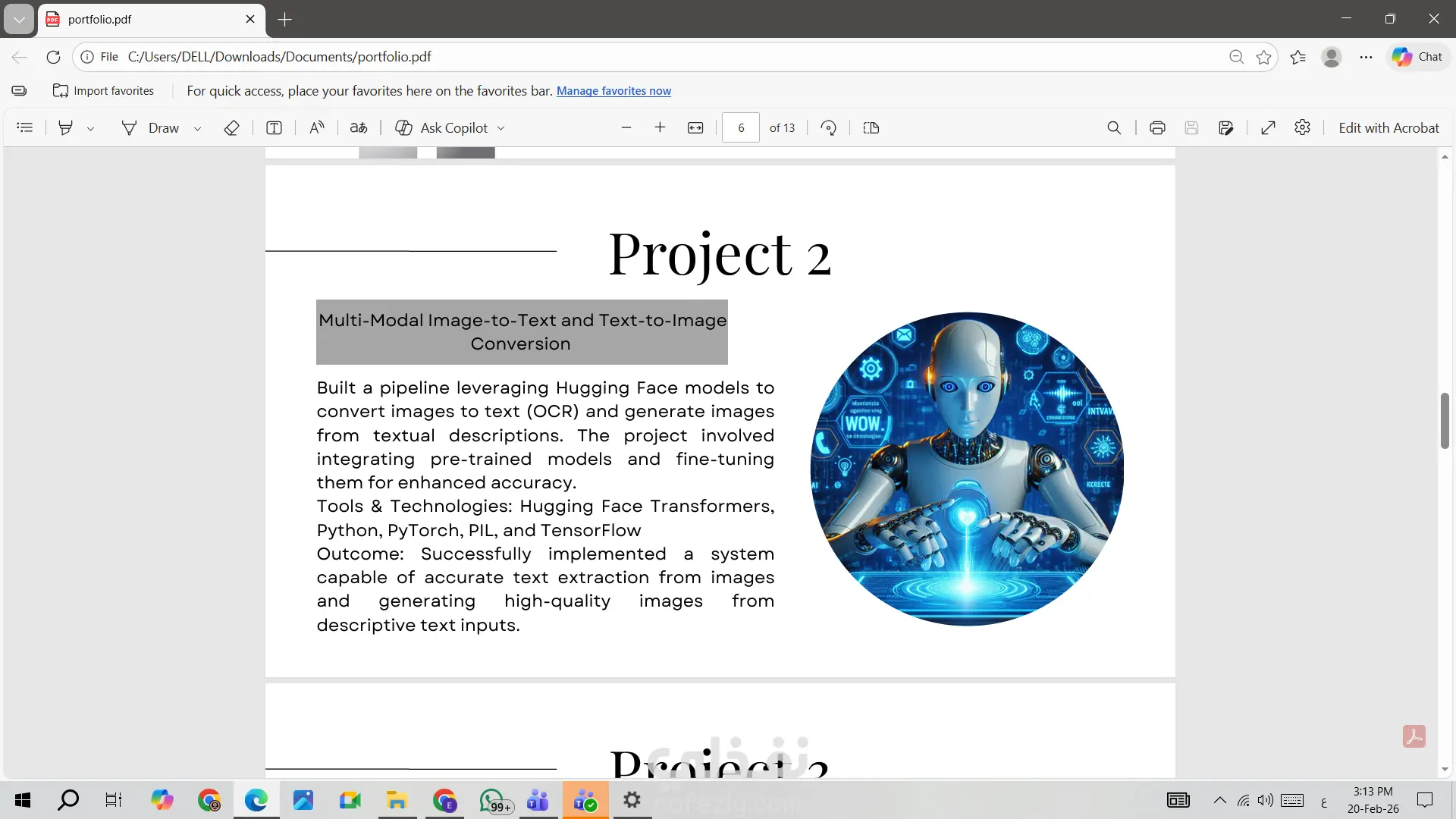Click the Read aloud icon
The image size is (1456, 819).
pyautogui.click(x=317, y=127)
